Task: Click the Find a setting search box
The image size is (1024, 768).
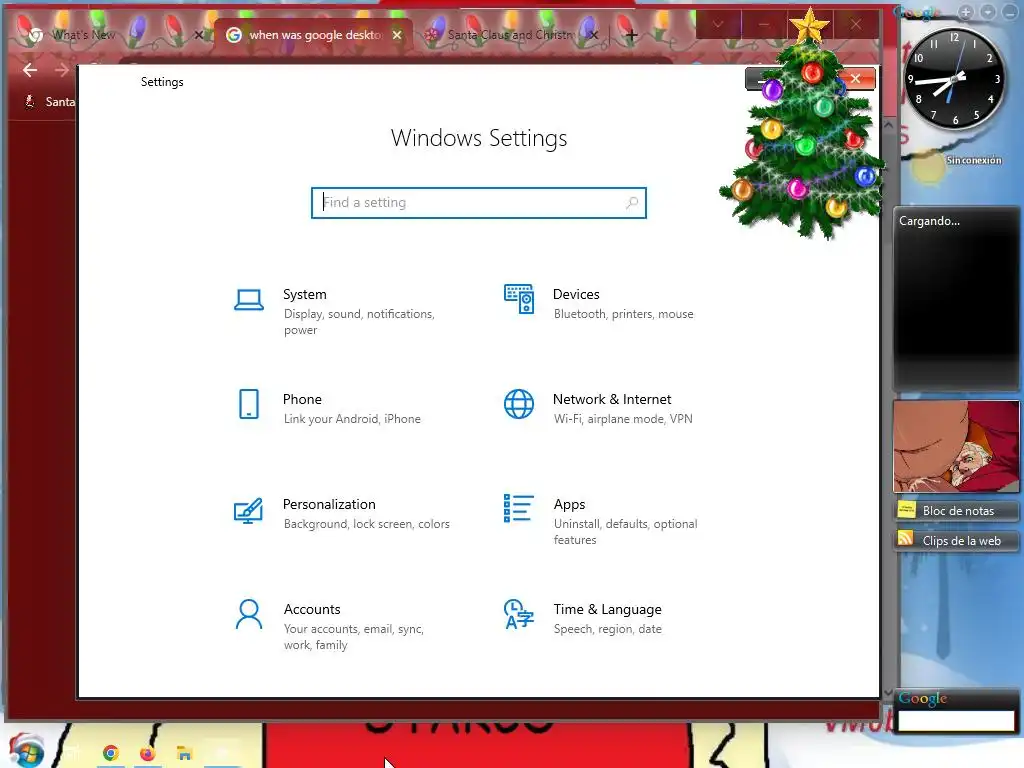Action: (479, 202)
